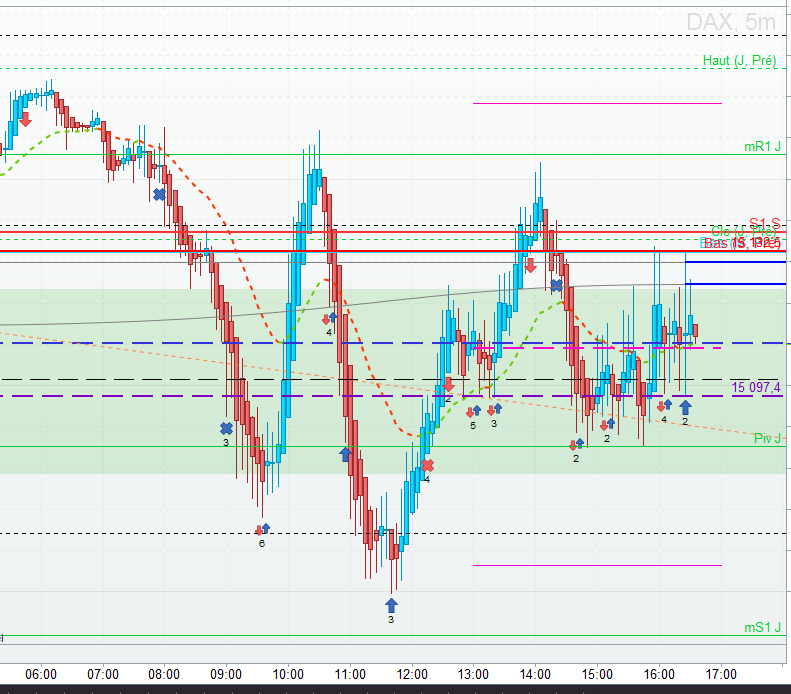Click the 15 097,4 price label
Screen dimensions: 791x694
(x=756, y=387)
